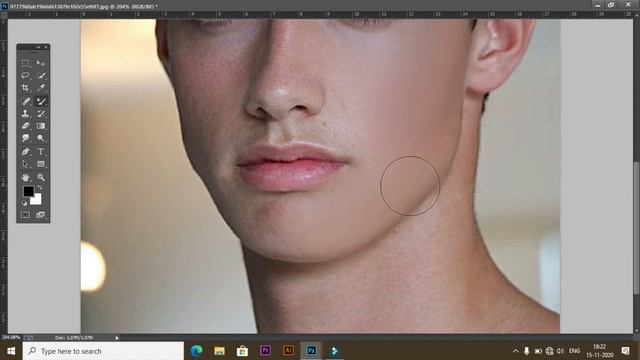This screenshot has width=640, height=360.
Task: Open the white background color picker
Action: [x=37, y=200]
